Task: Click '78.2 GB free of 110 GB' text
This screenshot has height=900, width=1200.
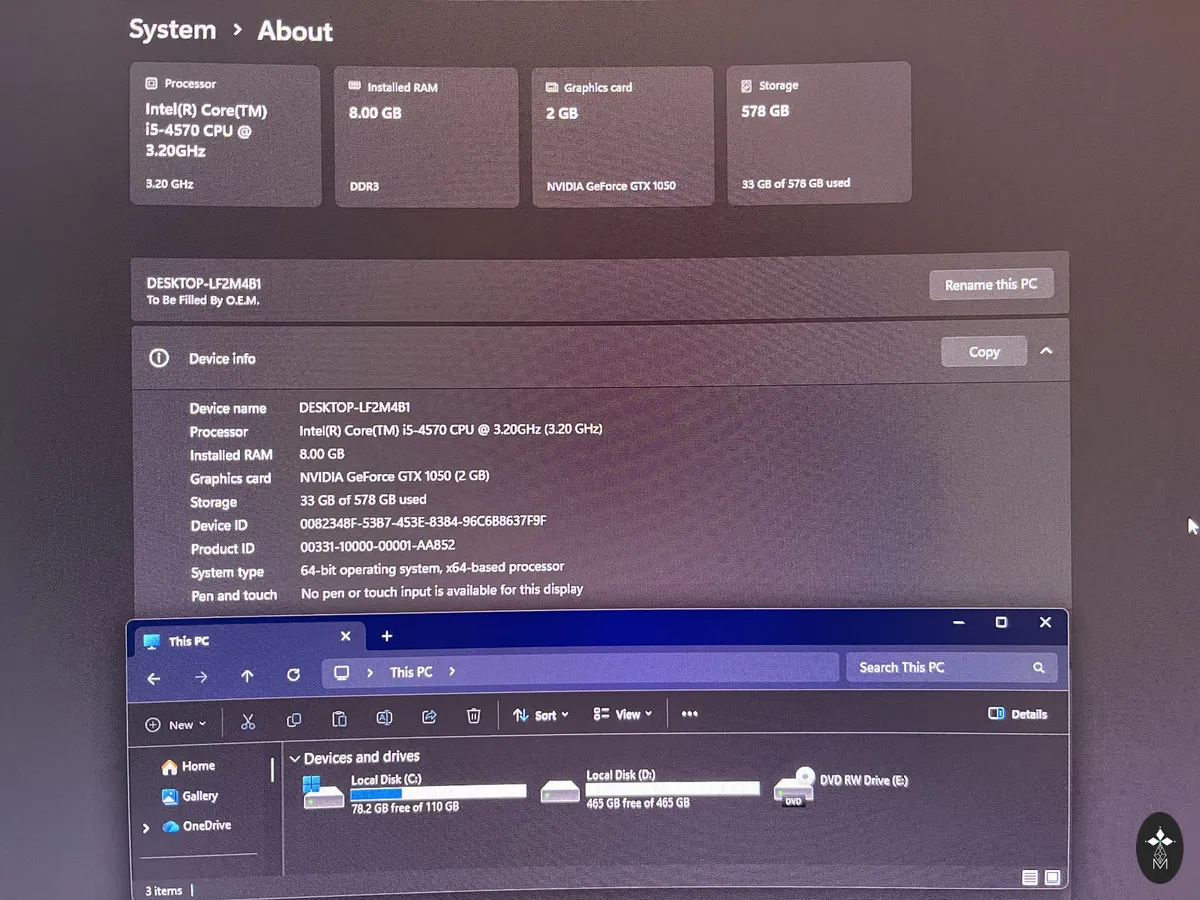Action: (x=405, y=807)
